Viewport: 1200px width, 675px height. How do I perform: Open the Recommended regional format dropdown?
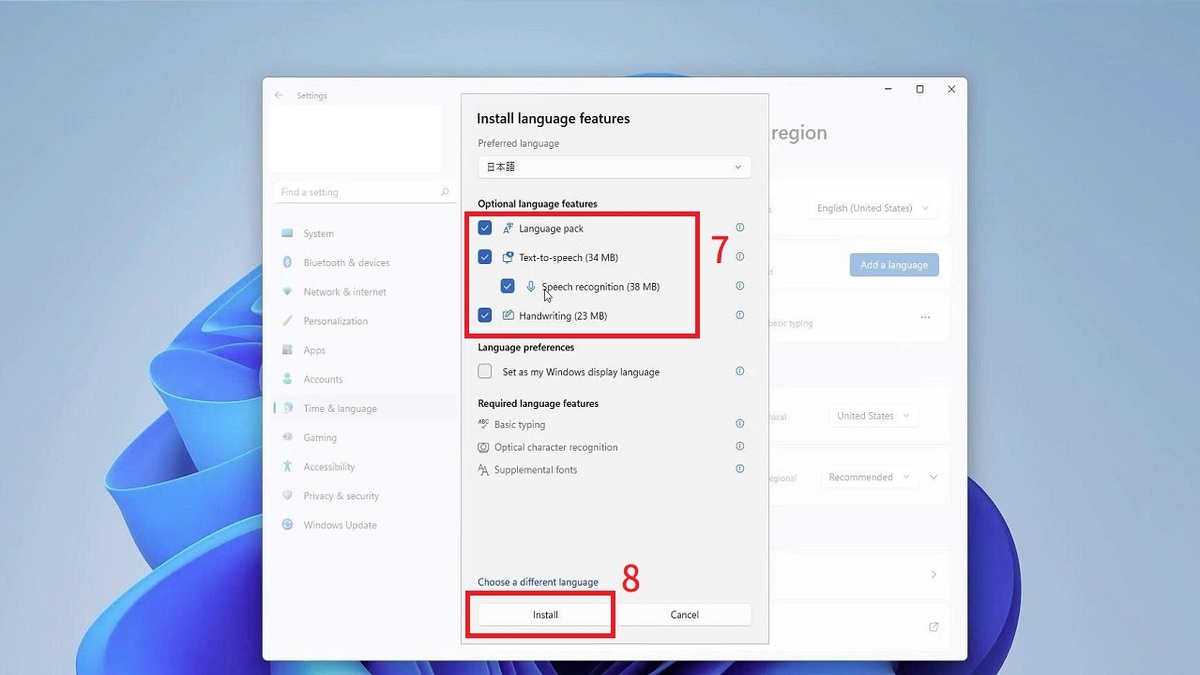point(868,477)
